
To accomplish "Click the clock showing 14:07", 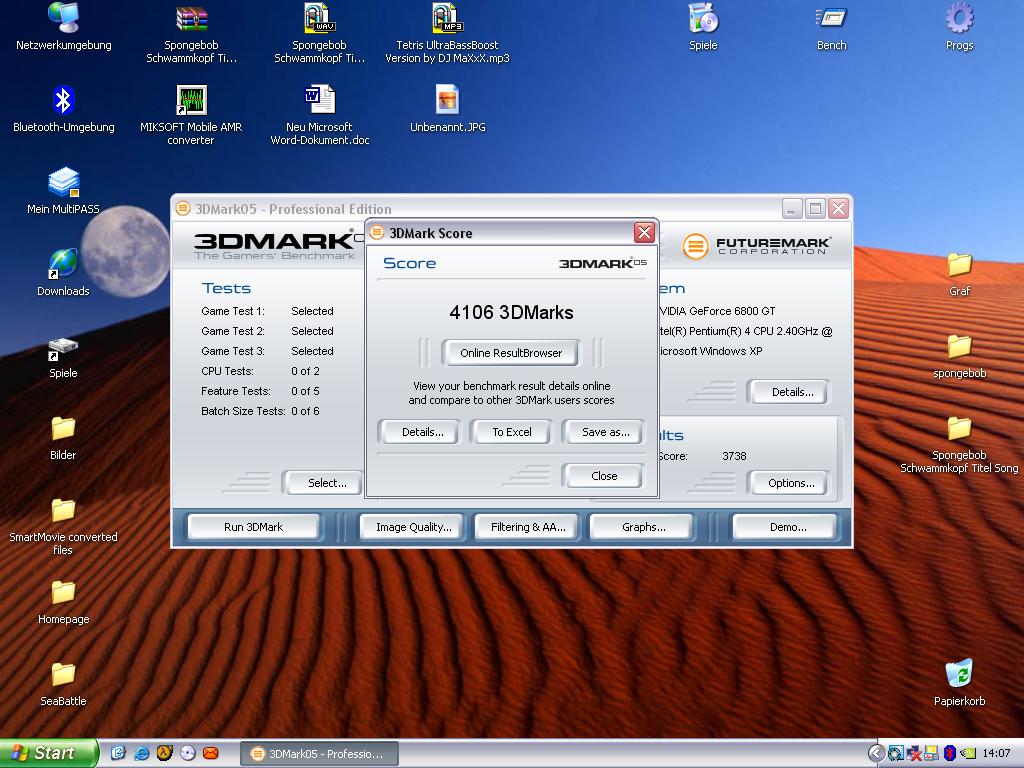I will pyautogui.click(x=997, y=753).
